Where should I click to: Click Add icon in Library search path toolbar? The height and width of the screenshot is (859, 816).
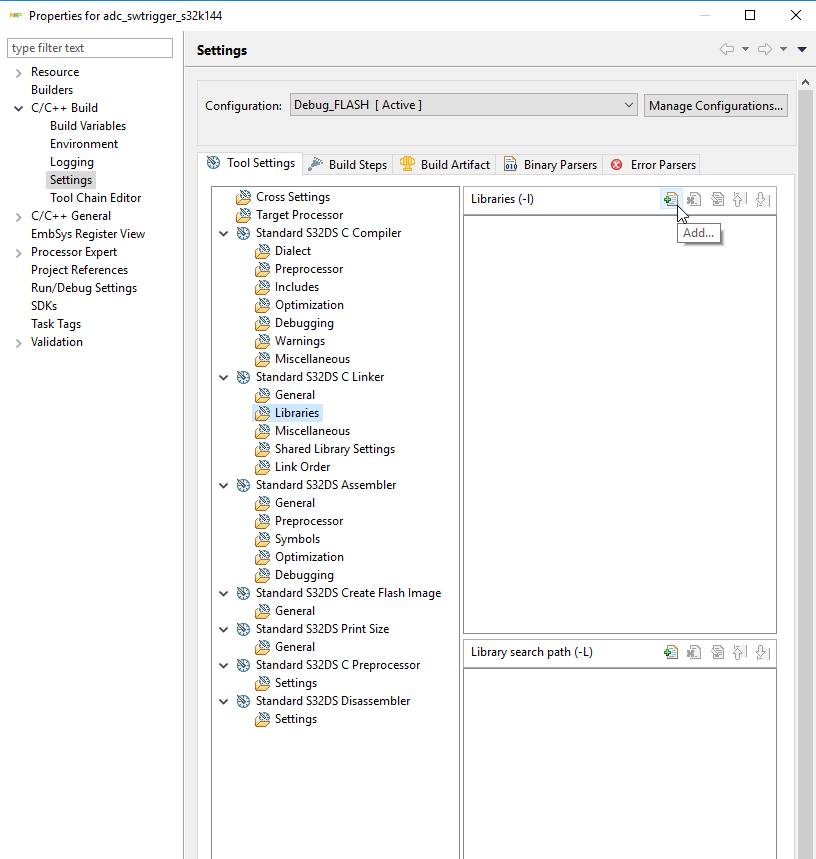point(671,652)
